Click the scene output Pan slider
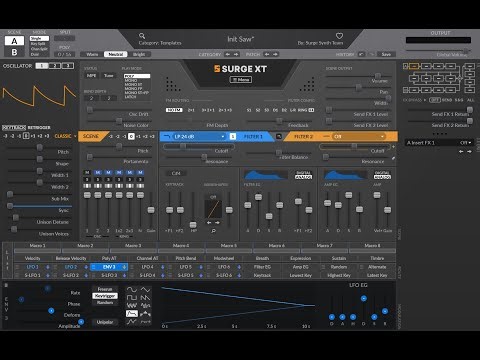This screenshot has height=360, width=480. (358, 87)
